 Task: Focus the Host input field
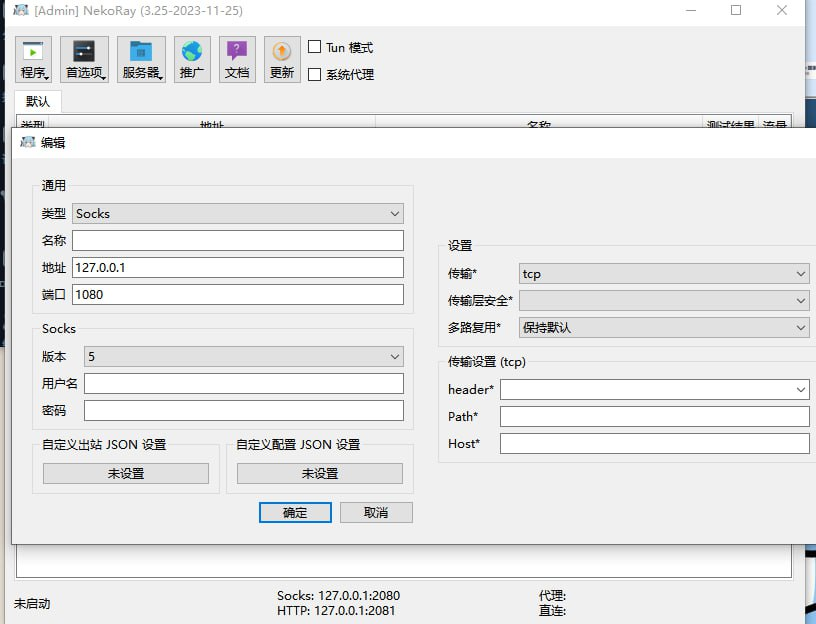tap(655, 443)
